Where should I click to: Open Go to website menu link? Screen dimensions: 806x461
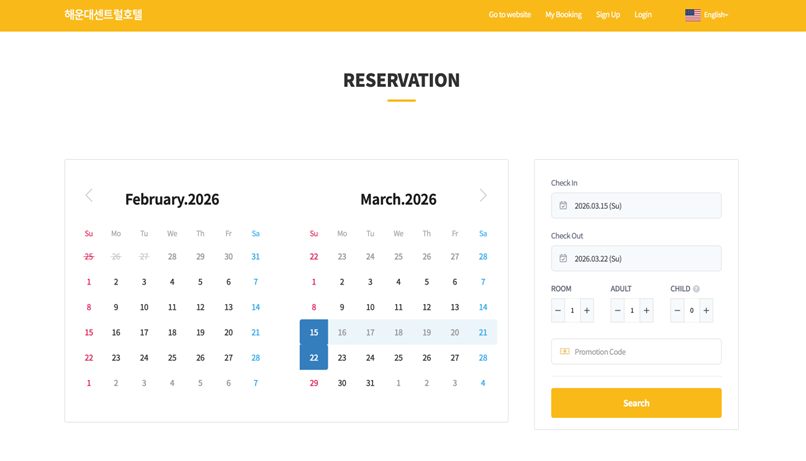tap(509, 15)
